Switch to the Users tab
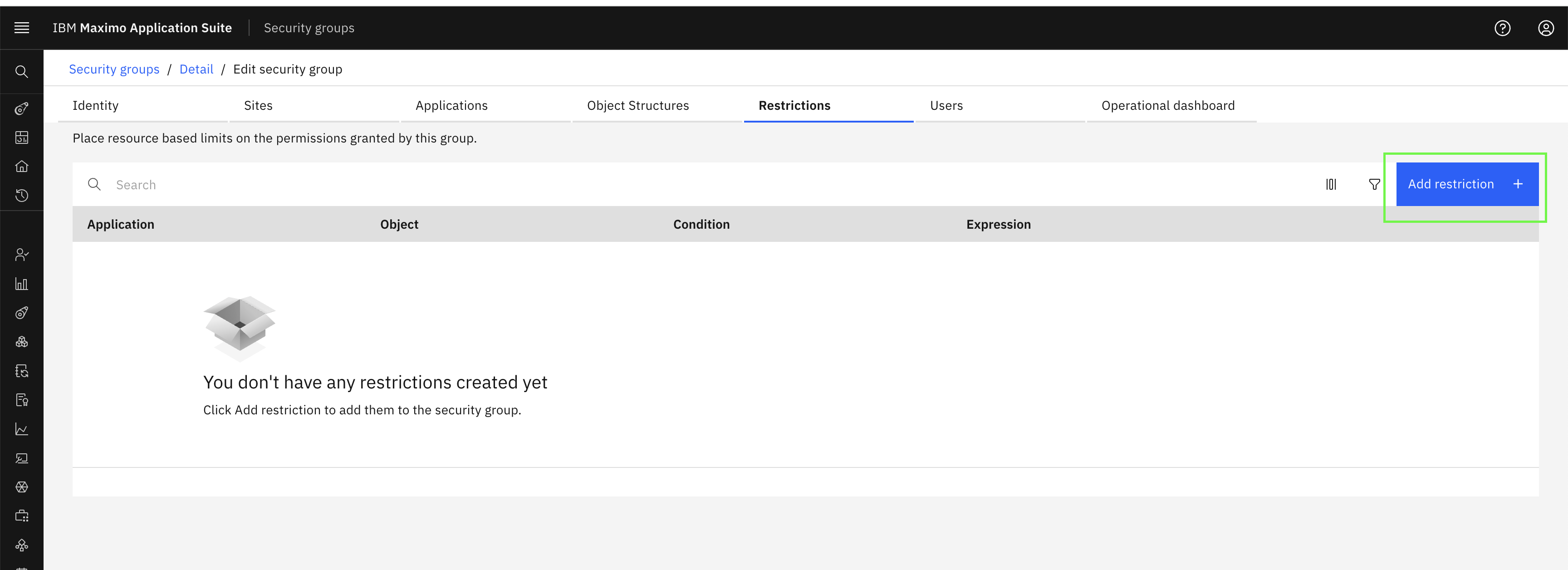 1000,105
